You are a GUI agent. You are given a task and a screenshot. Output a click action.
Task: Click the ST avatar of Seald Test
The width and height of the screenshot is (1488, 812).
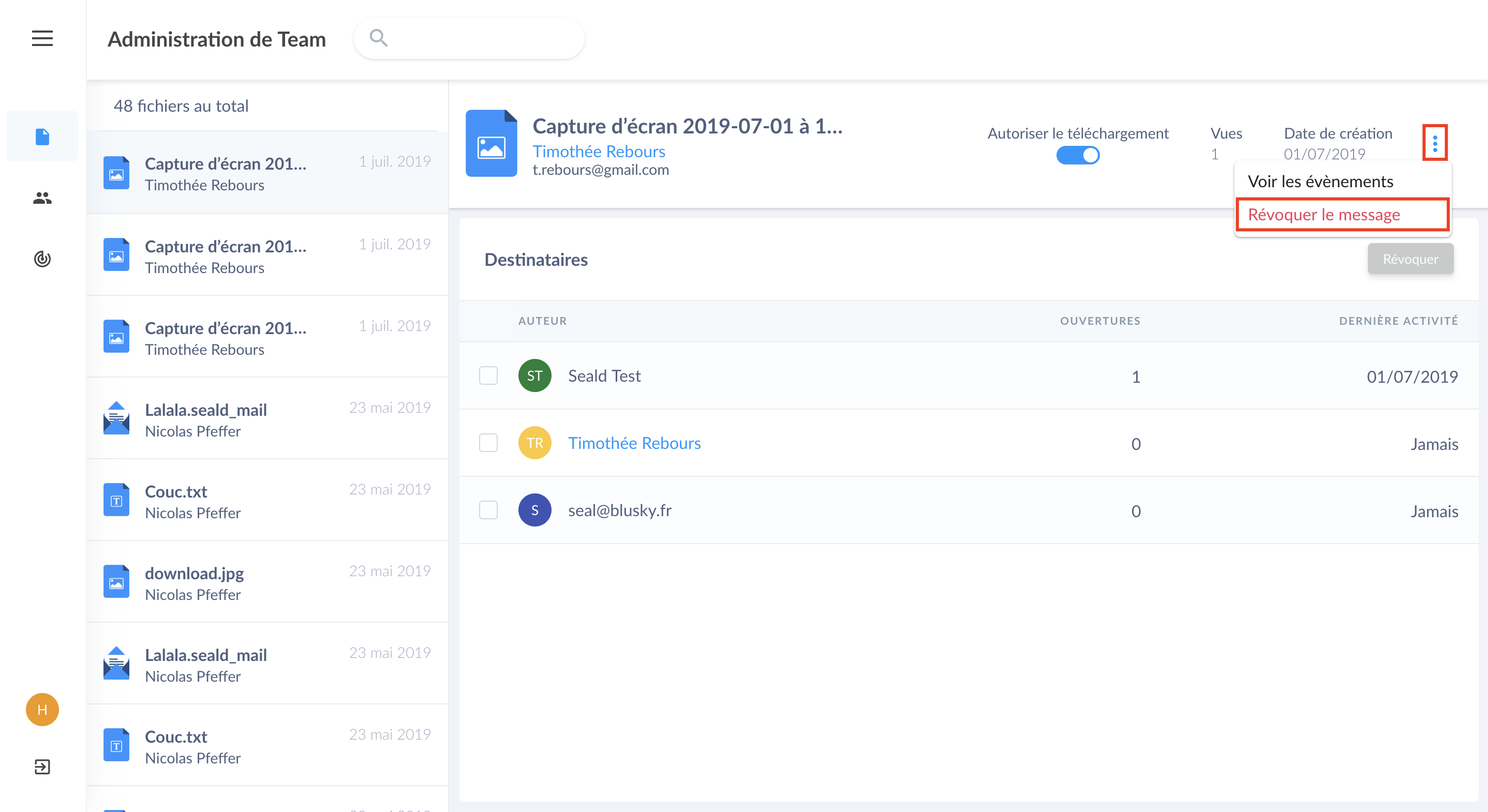[x=535, y=376]
